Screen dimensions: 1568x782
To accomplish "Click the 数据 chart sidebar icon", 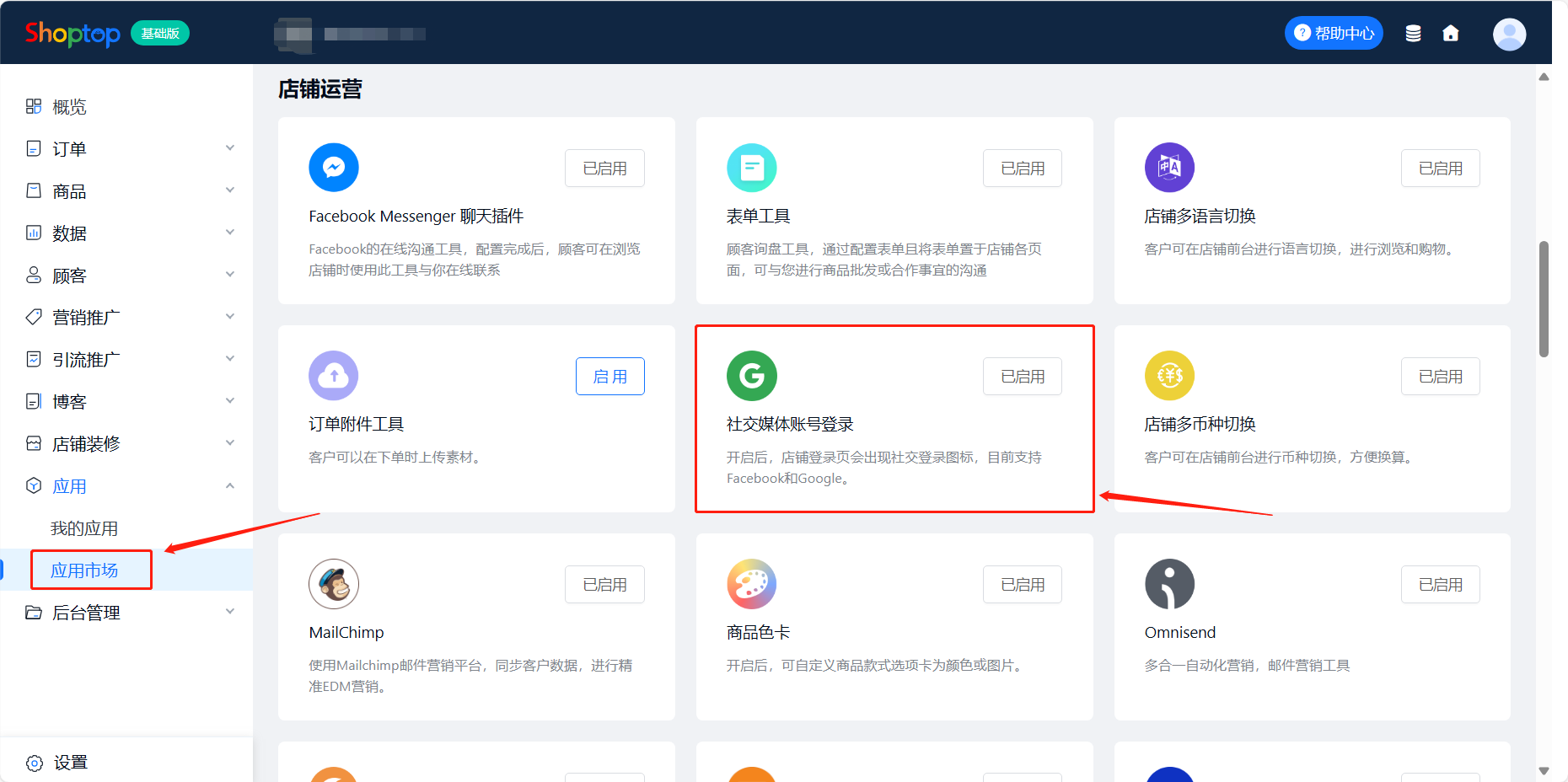I will click(x=34, y=233).
